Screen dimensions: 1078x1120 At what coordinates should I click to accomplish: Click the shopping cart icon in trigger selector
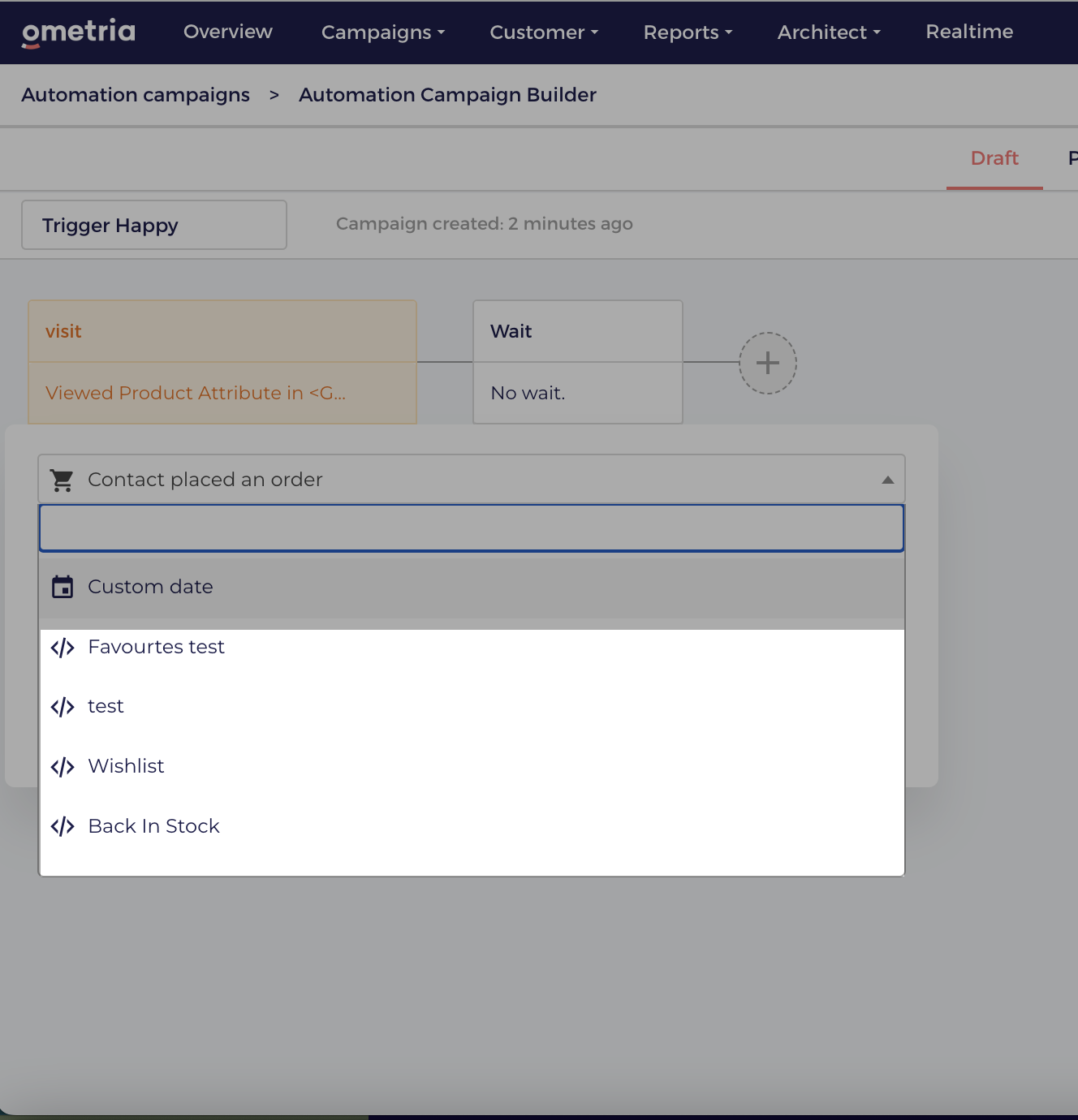pos(62,480)
